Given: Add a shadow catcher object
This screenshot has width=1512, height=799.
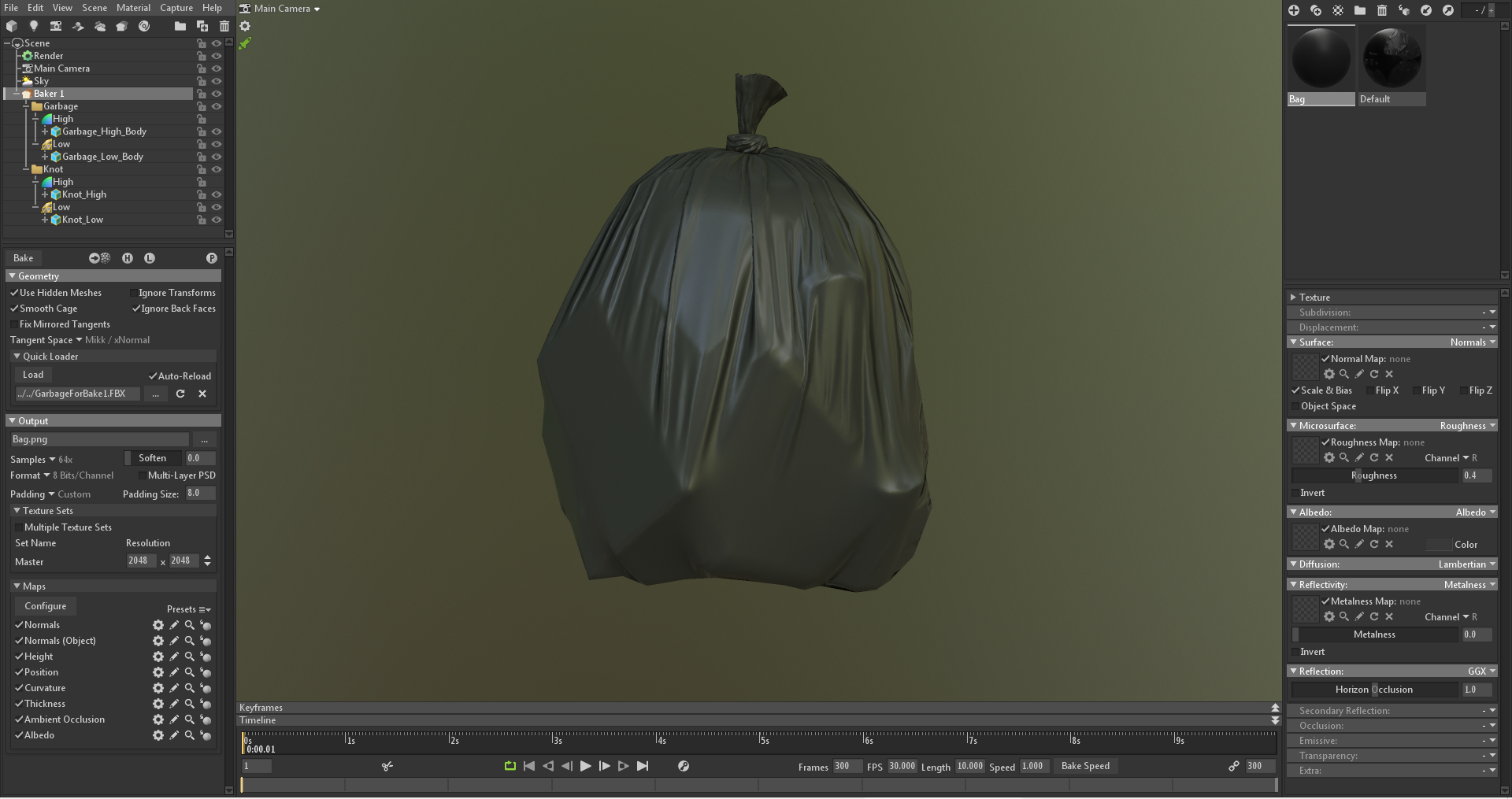Looking at the screenshot, I should 78,26.
